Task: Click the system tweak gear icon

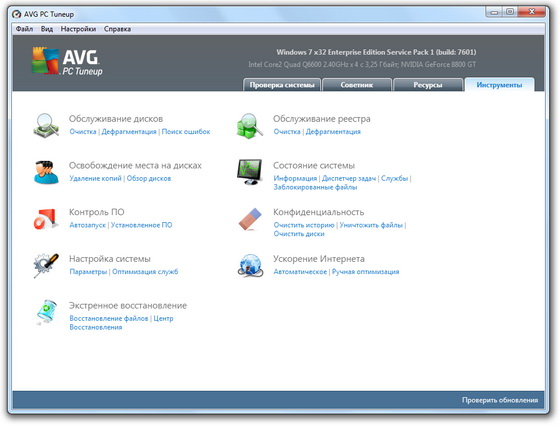Action: point(46,265)
